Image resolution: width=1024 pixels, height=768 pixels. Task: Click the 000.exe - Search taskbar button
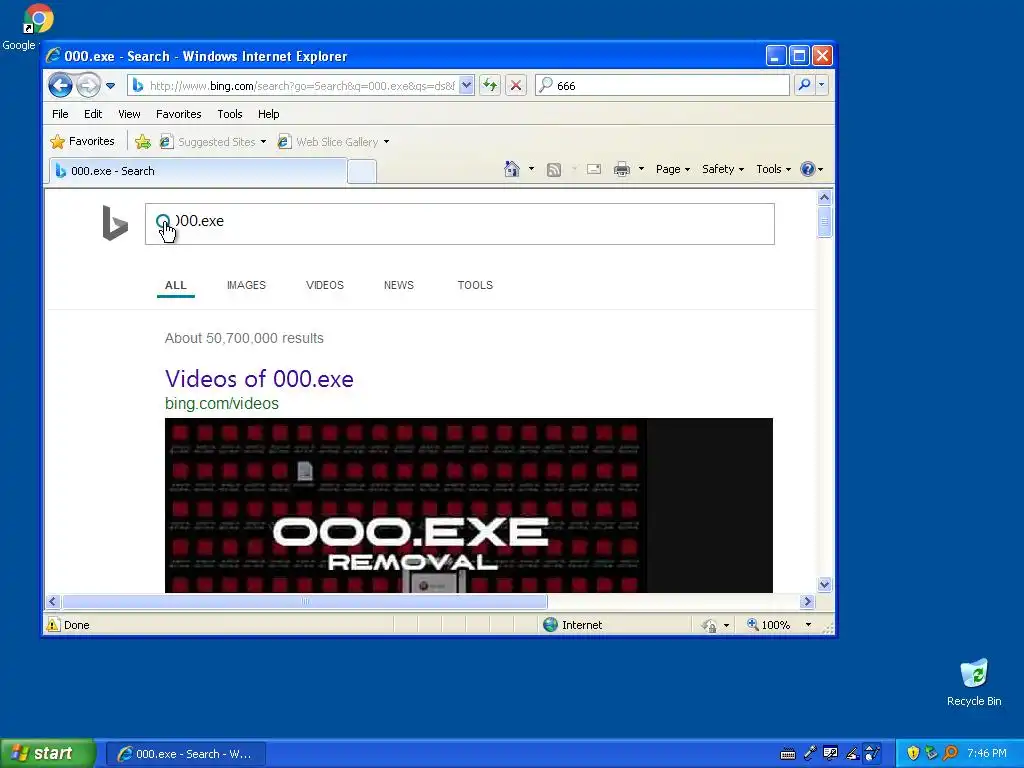186,754
